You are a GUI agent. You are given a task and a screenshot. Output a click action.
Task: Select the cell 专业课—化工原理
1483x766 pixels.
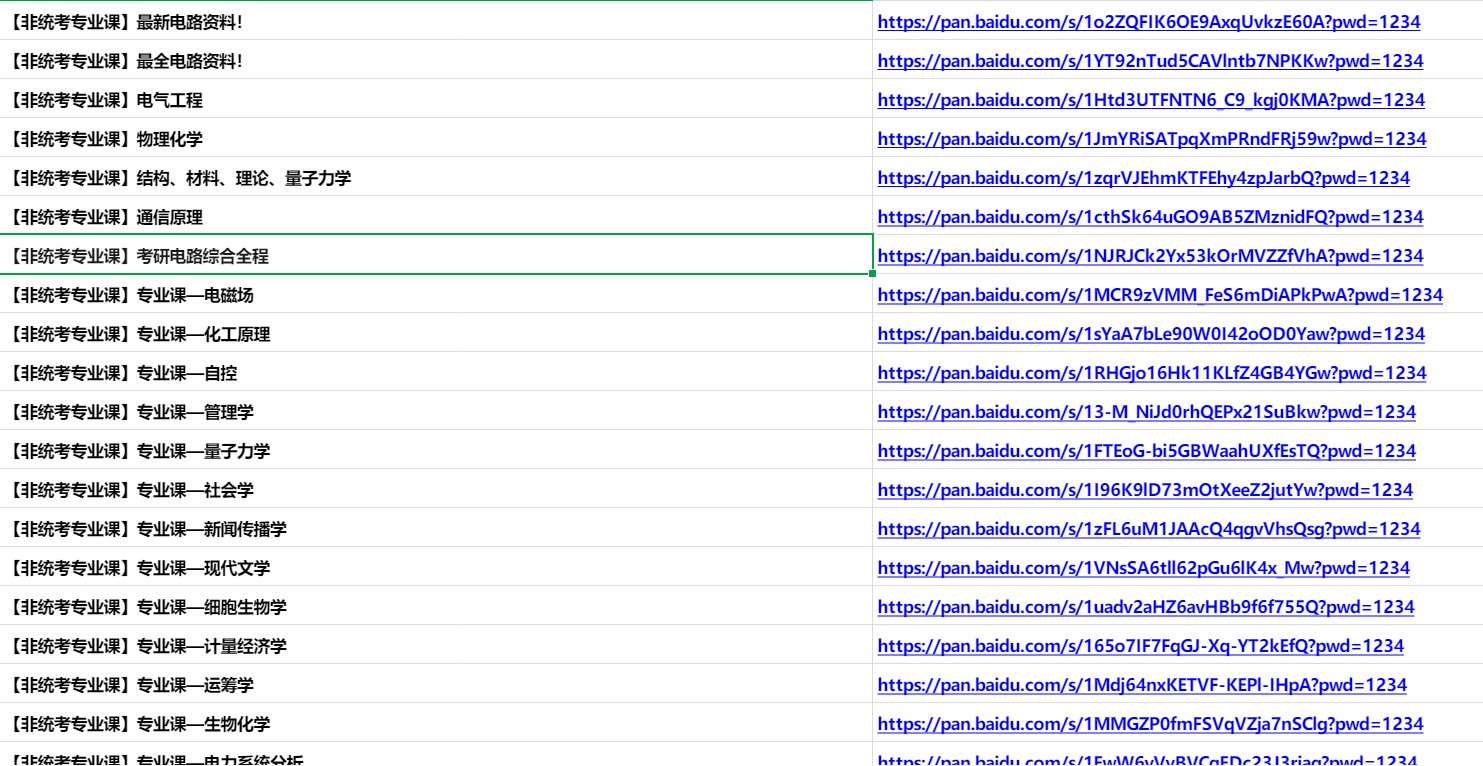click(x=436, y=333)
